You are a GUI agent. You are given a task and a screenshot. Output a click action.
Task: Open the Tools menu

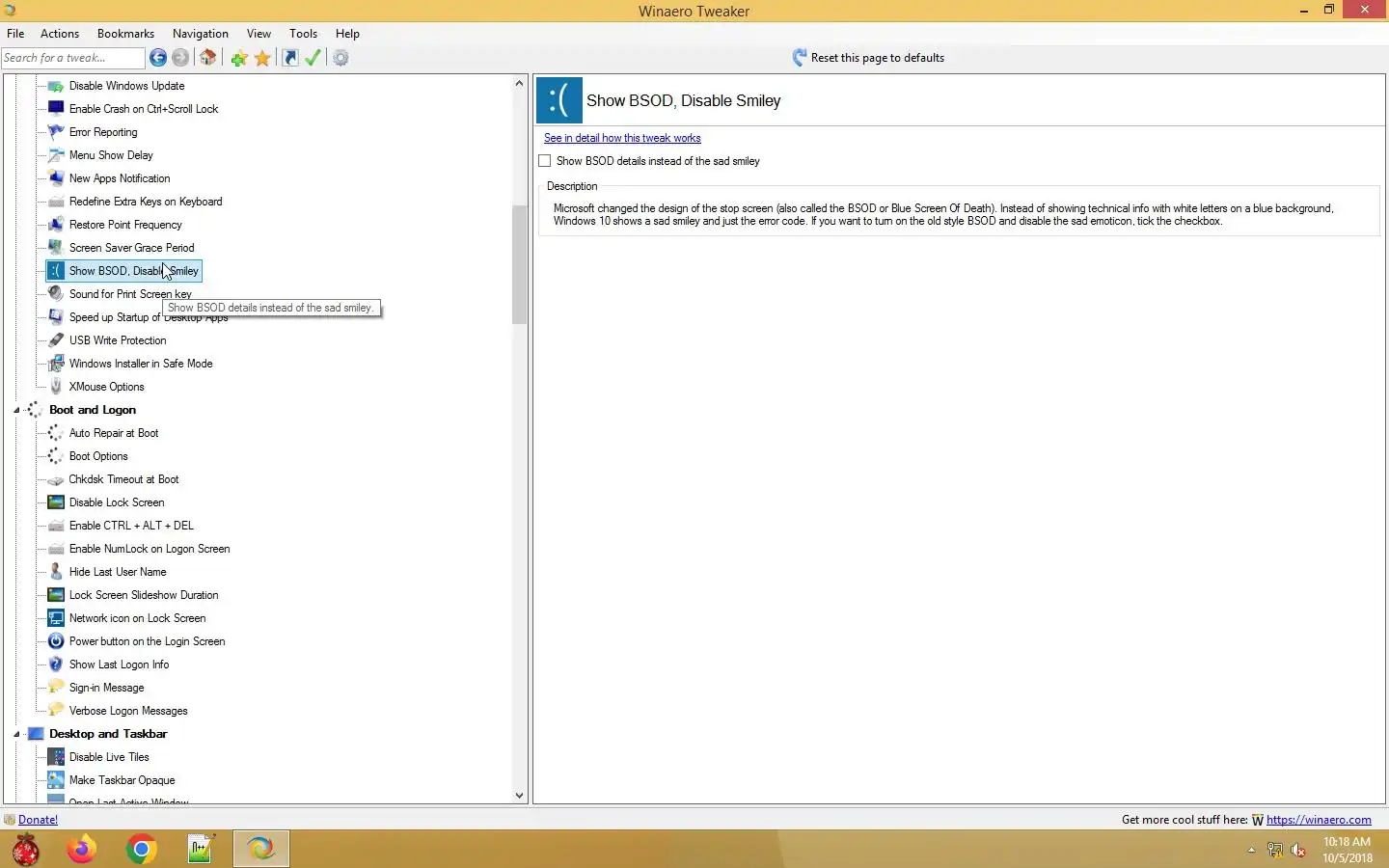click(x=303, y=33)
